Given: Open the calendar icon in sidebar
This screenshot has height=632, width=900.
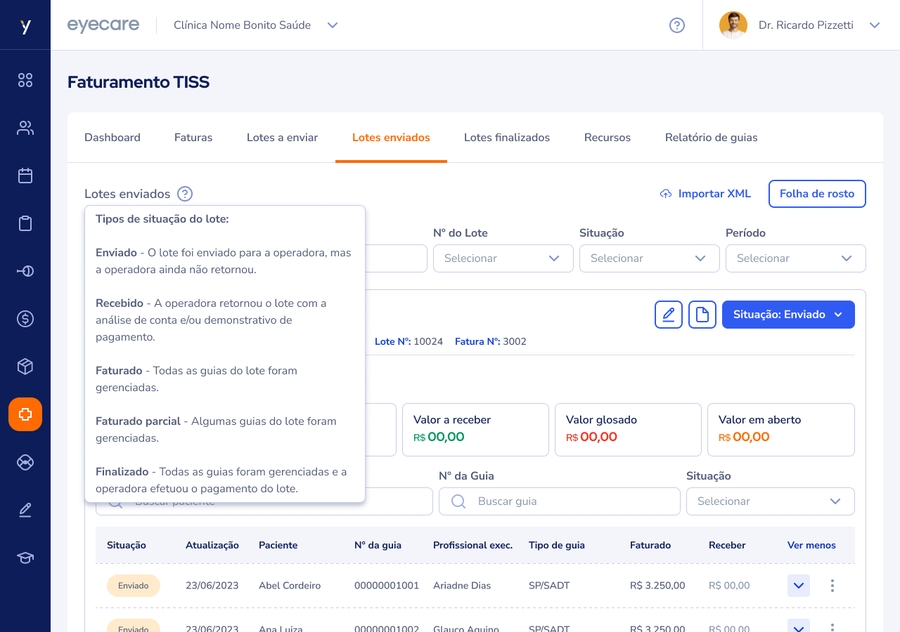Looking at the screenshot, I should pos(25,176).
